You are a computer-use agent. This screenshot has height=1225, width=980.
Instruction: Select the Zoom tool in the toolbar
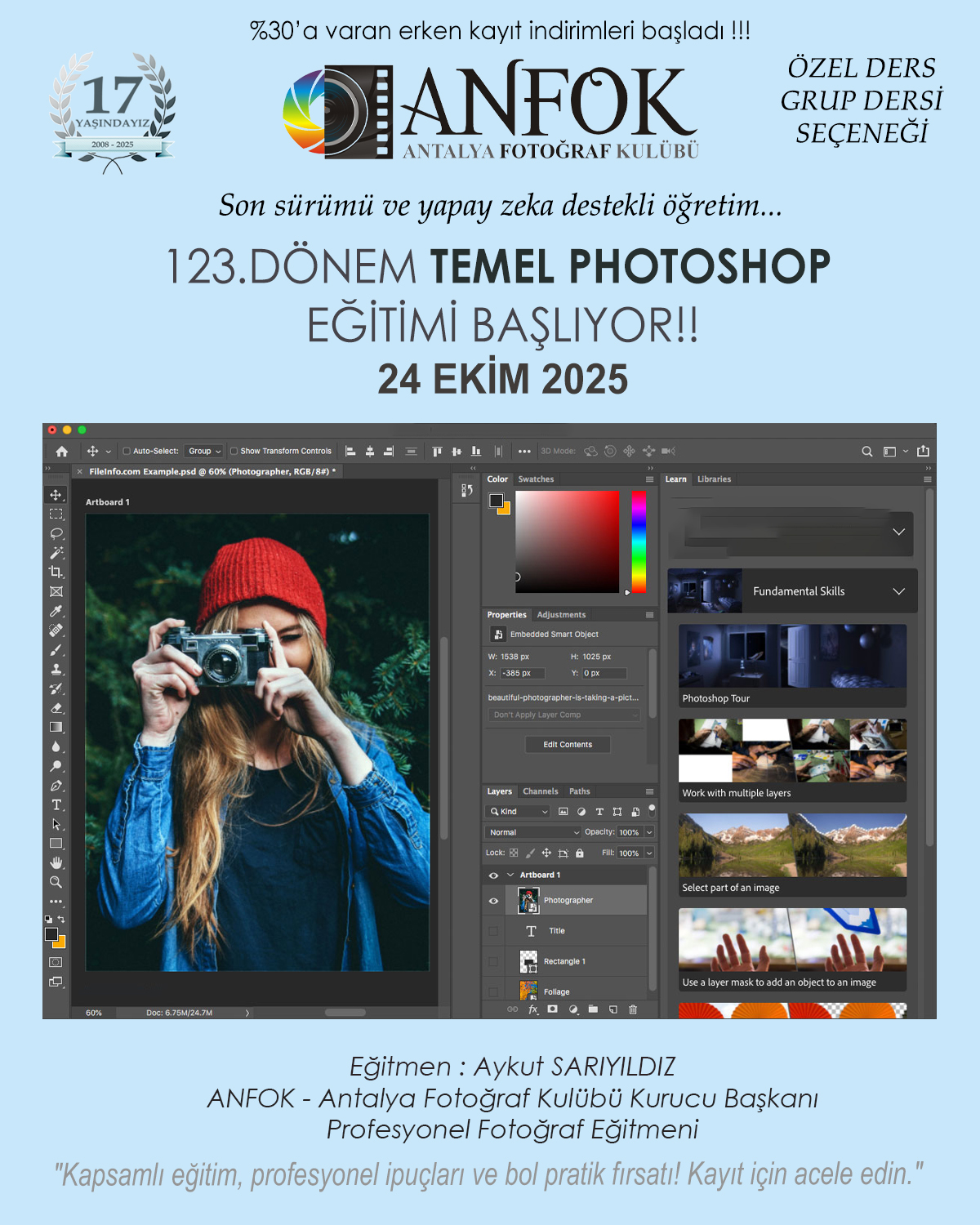(56, 882)
